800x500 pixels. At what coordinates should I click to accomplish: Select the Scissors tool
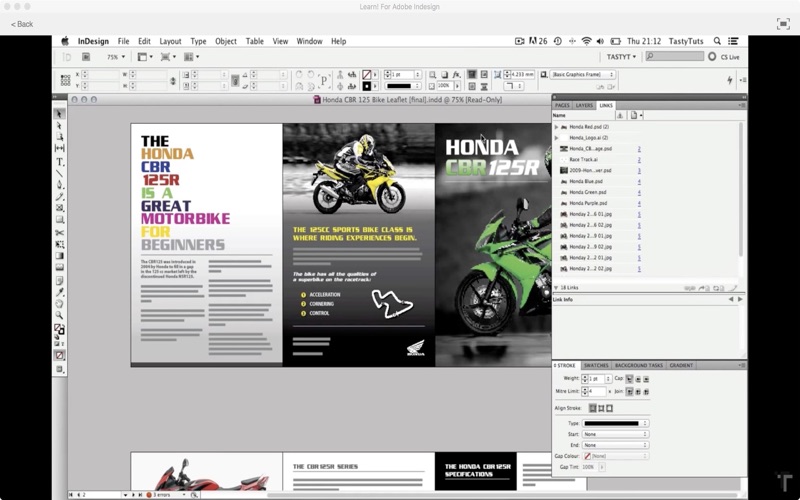(59, 233)
